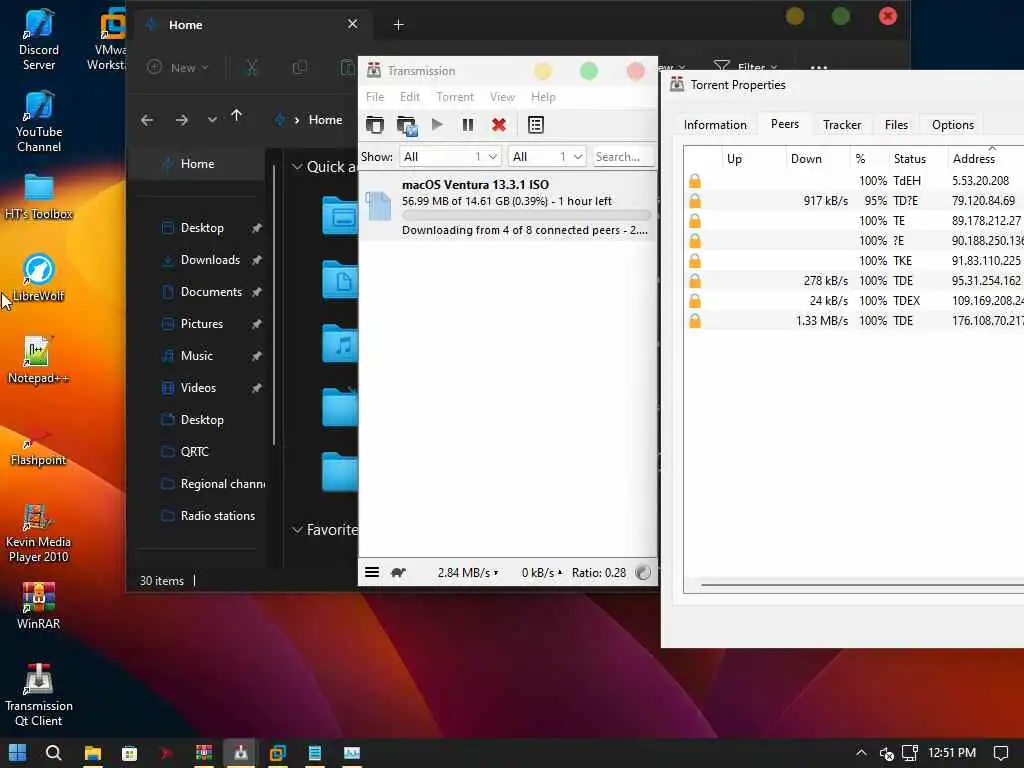This screenshot has width=1024, height=768.
Task: Click Ratio: 0.28 in status bar
Action: (x=599, y=572)
